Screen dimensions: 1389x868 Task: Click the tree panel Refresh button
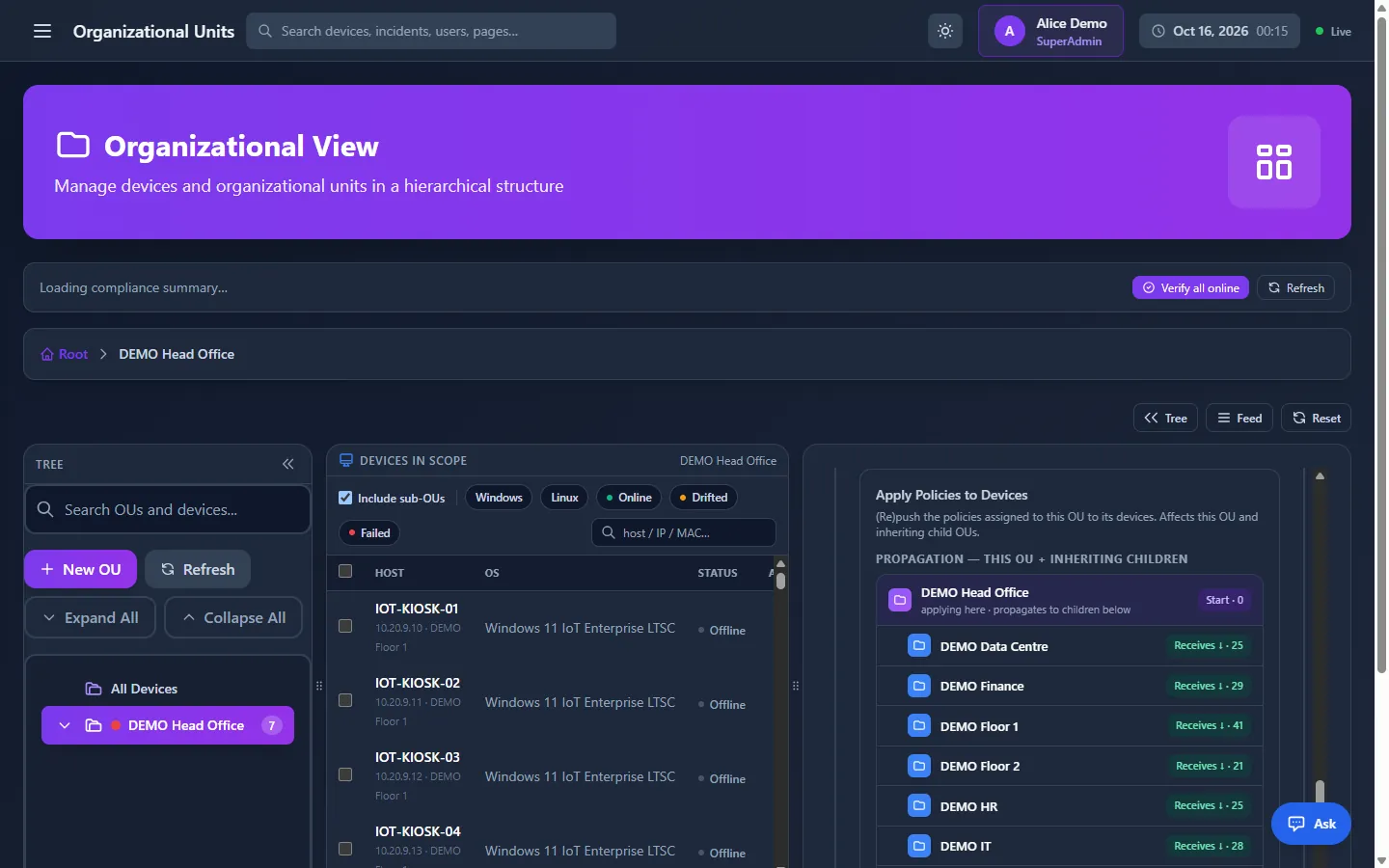(198, 569)
